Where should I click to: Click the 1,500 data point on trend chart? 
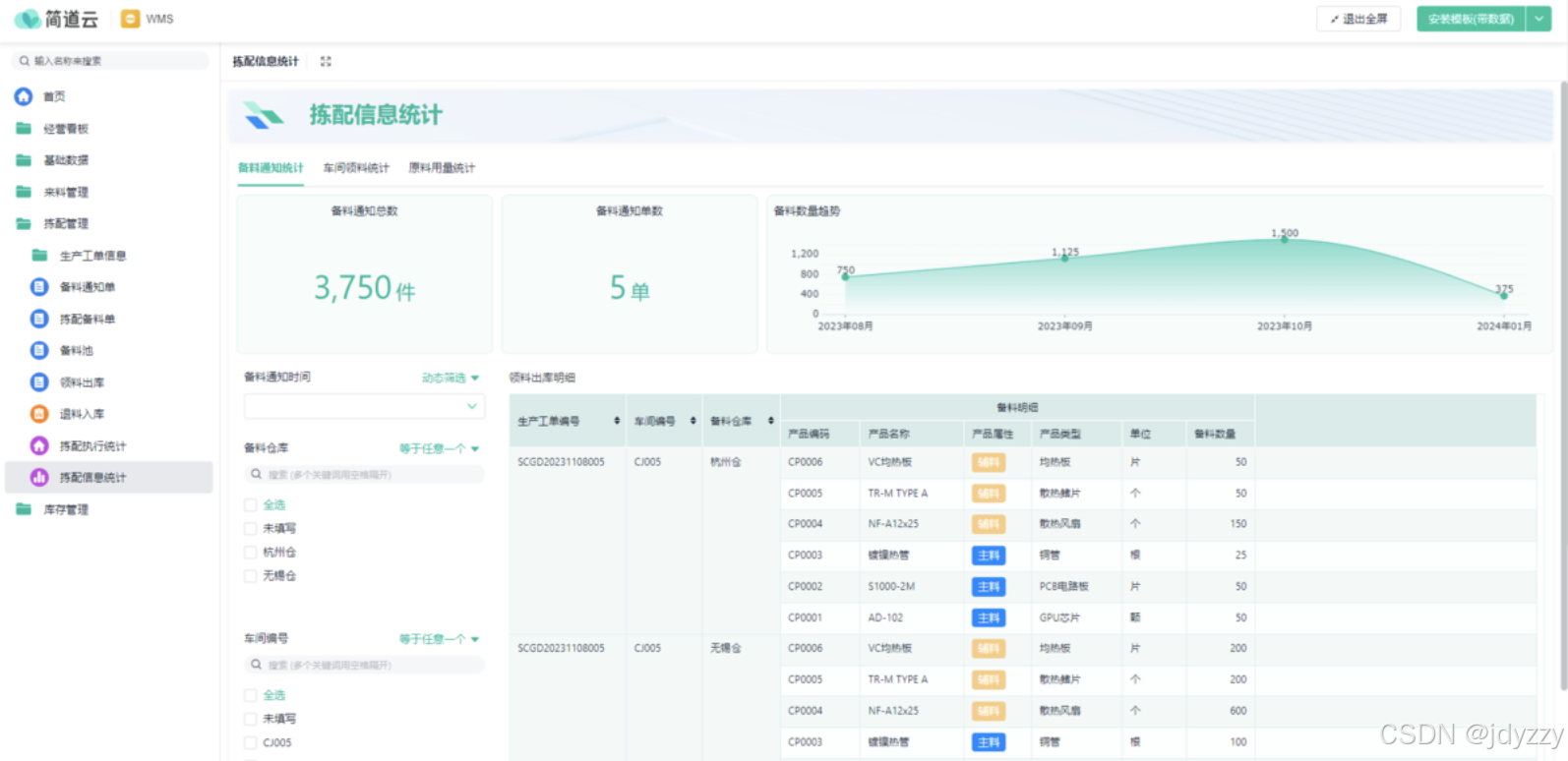click(1284, 239)
